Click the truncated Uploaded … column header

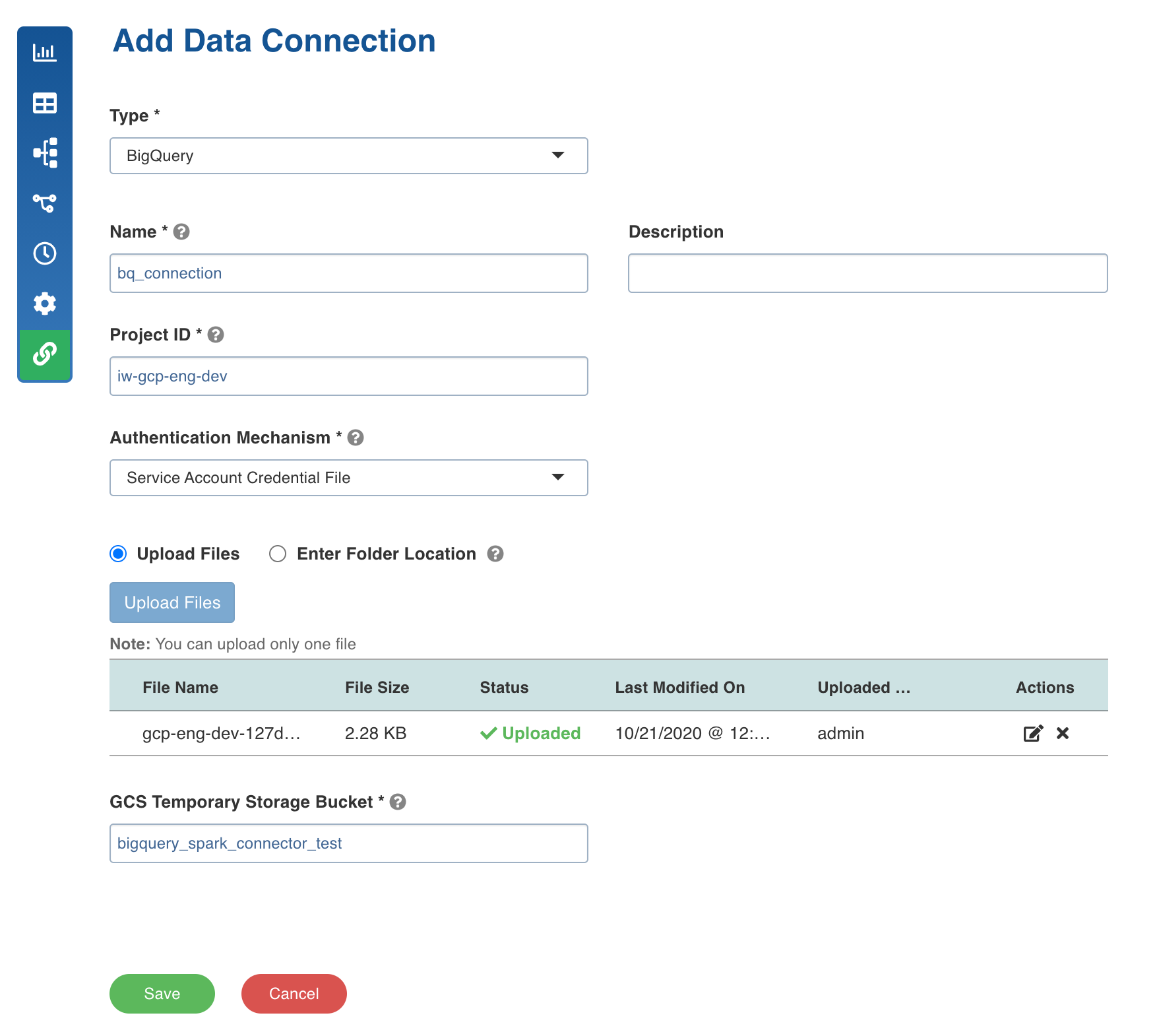(x=864, y=688)
